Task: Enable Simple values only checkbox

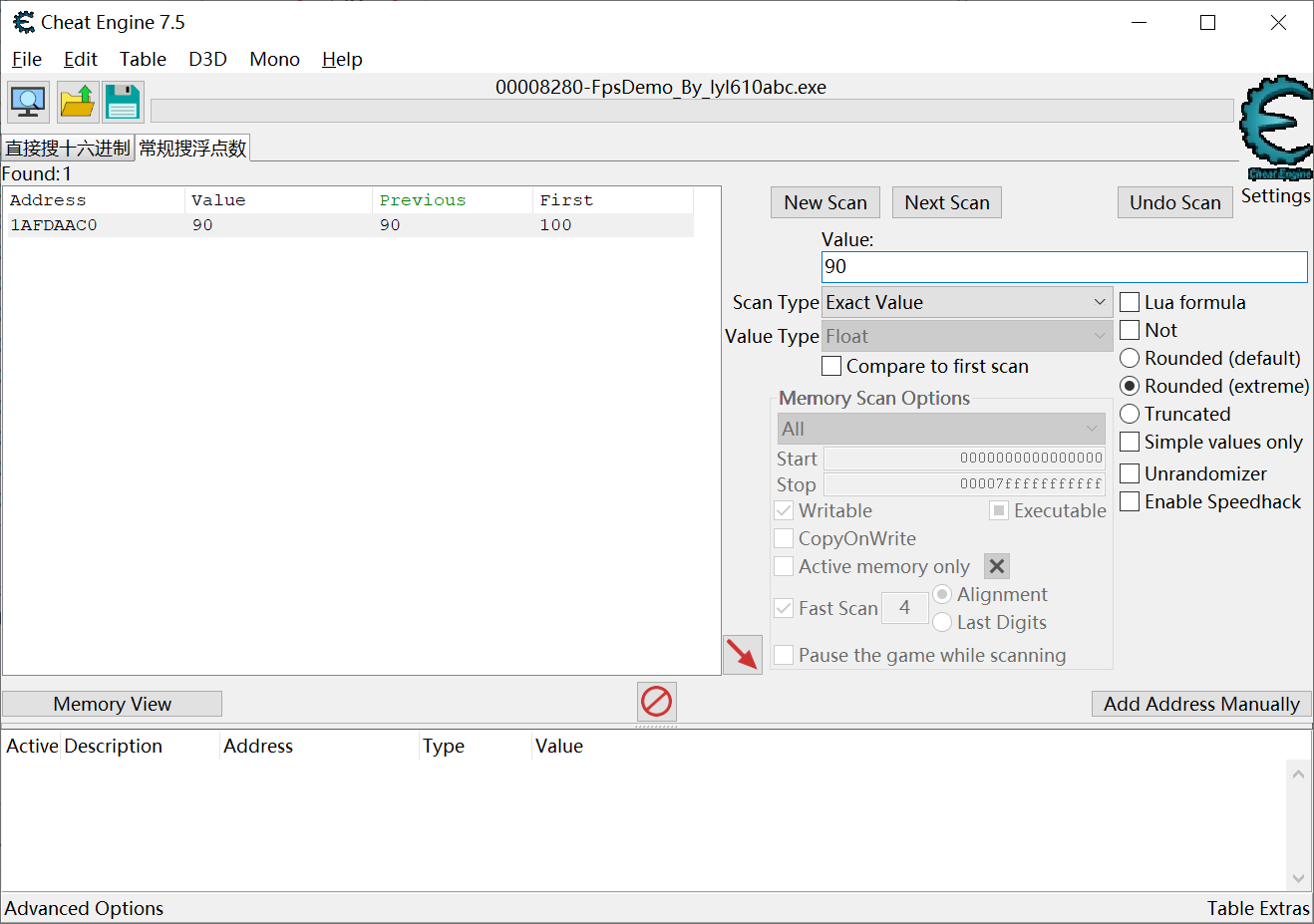Action: point(1130,442)
